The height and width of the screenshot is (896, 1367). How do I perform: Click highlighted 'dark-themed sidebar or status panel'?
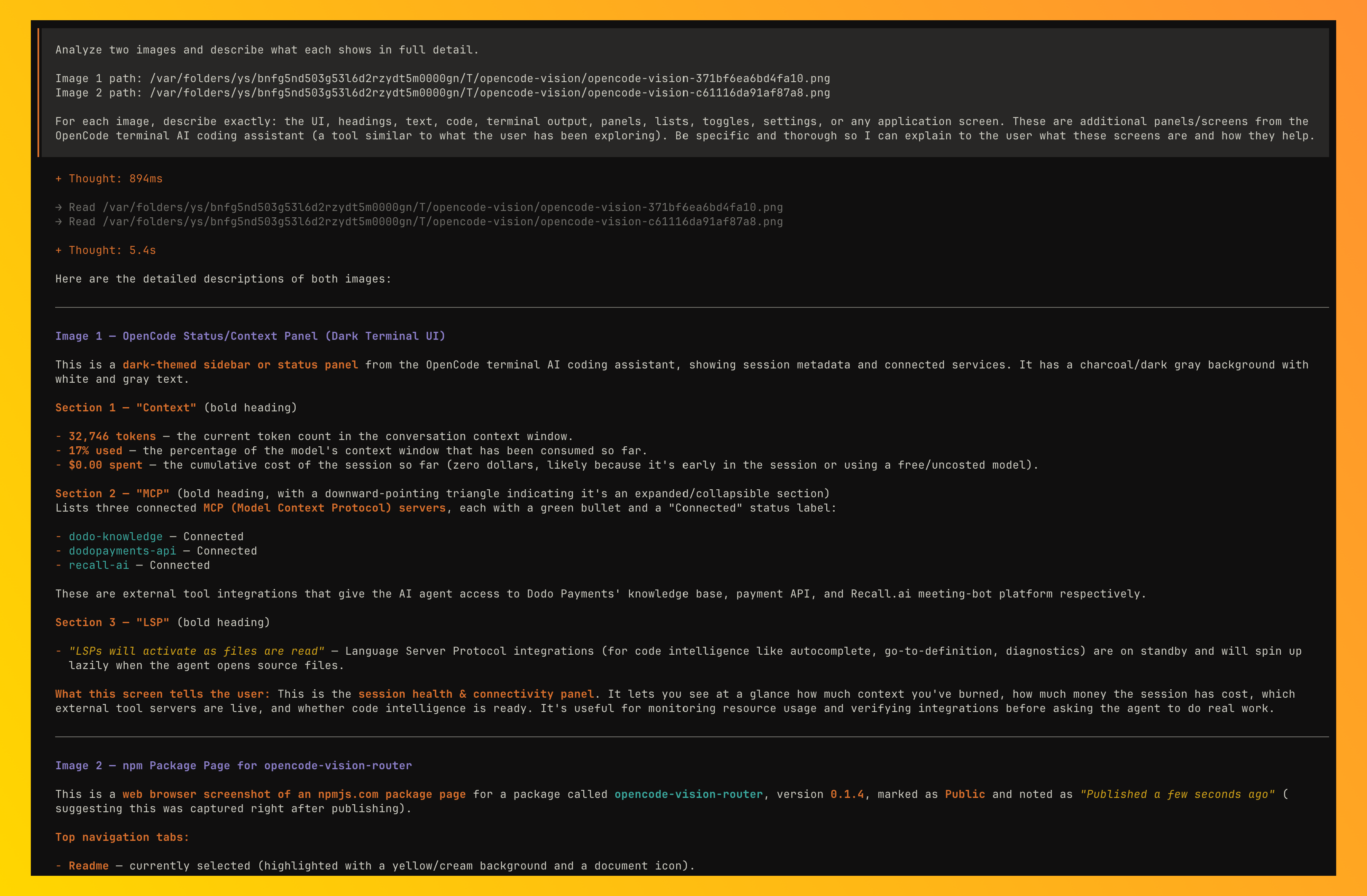240,365
